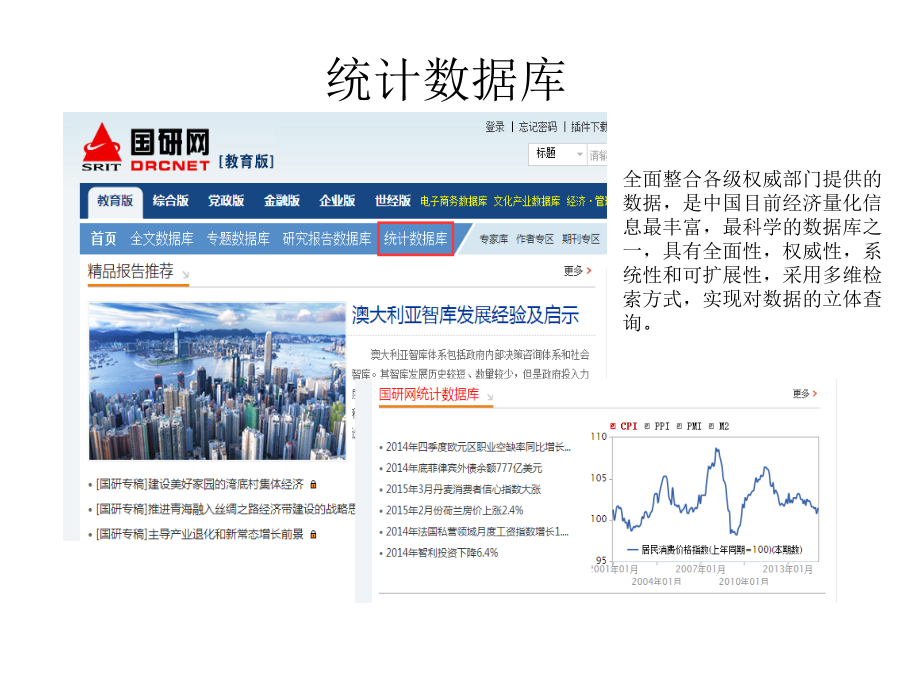Open item 2014年底菲律宾外债余额777亿美元

coord(464,468)
